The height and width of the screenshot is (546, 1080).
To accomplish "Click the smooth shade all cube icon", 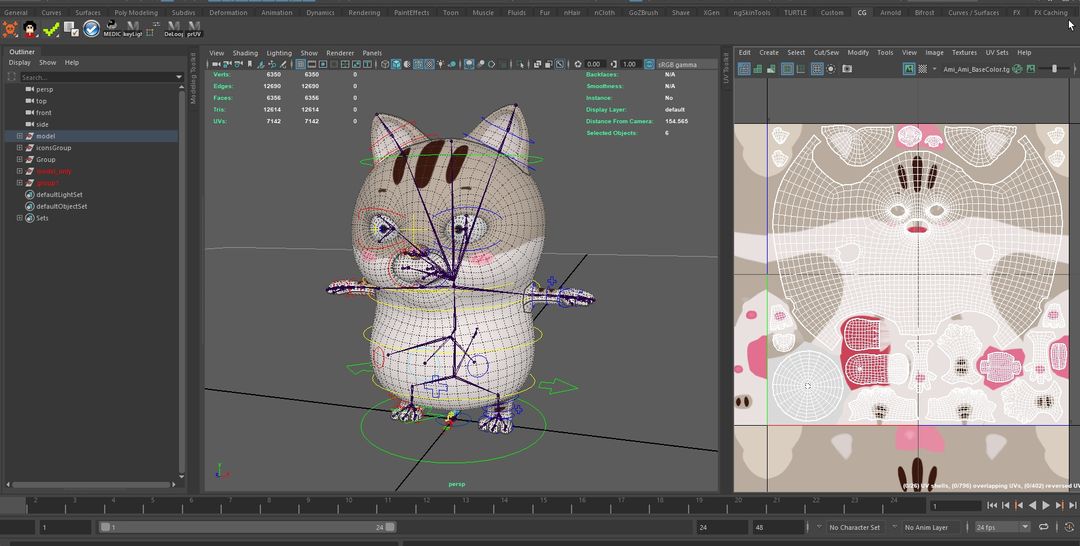I will [396, 64].
